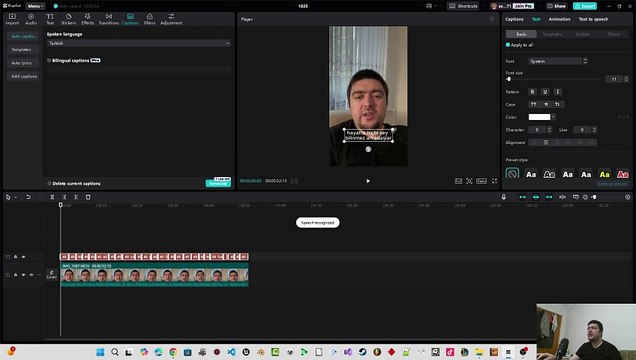Image resolution: width=636 pixels, height=360 pixels.
Task: Toggle Bold text pattern
Action: (x=533, y=92)
